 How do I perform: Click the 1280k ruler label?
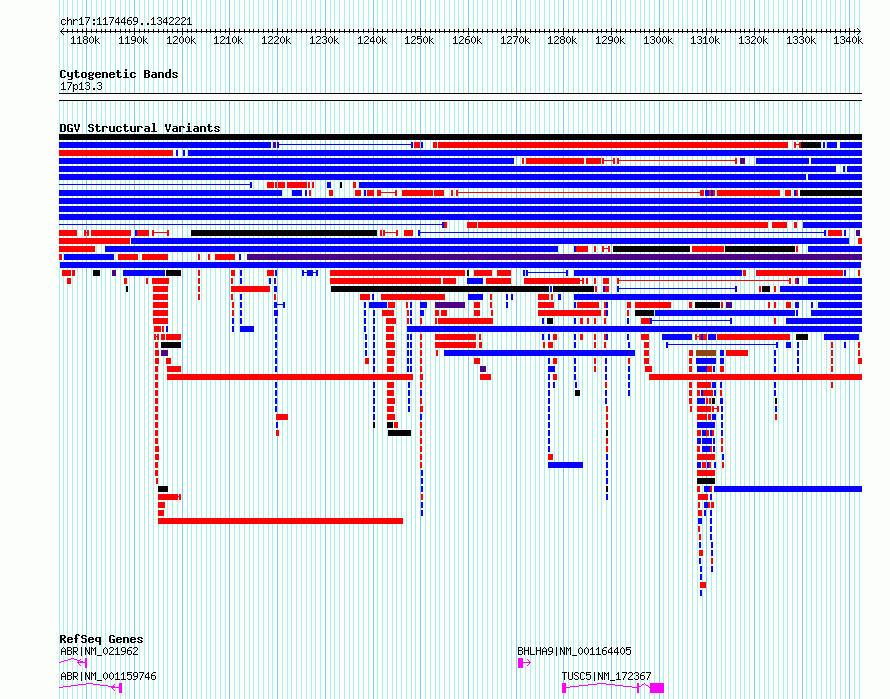coord(562,40)
